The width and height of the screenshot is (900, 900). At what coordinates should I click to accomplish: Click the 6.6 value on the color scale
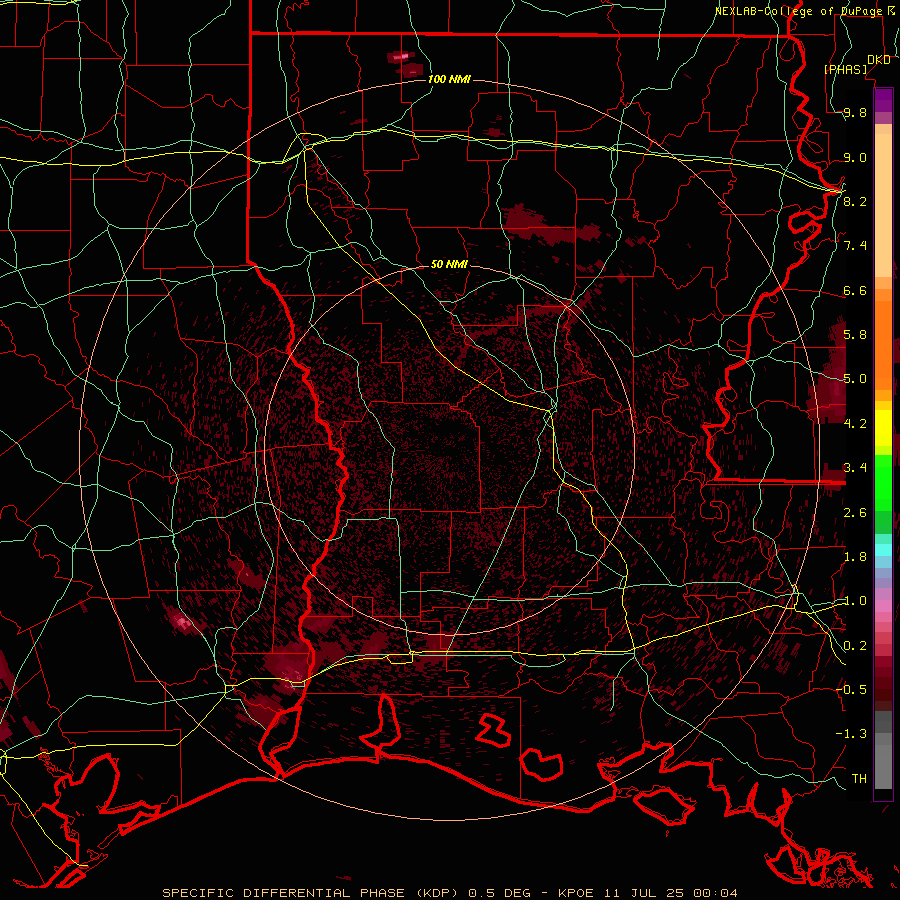[x=855, y=291]
